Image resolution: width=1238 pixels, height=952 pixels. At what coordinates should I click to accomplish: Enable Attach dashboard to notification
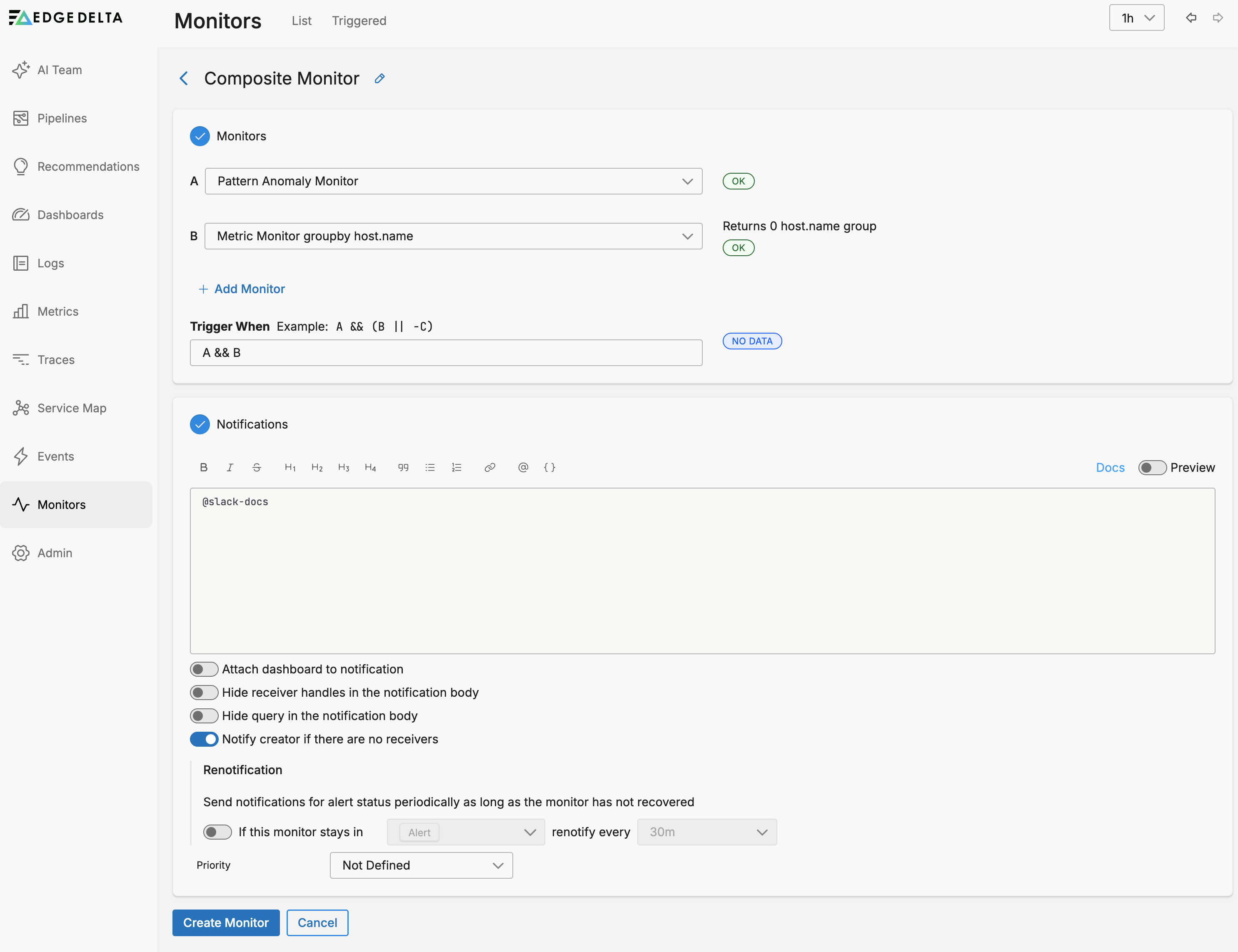pos(204,669)
